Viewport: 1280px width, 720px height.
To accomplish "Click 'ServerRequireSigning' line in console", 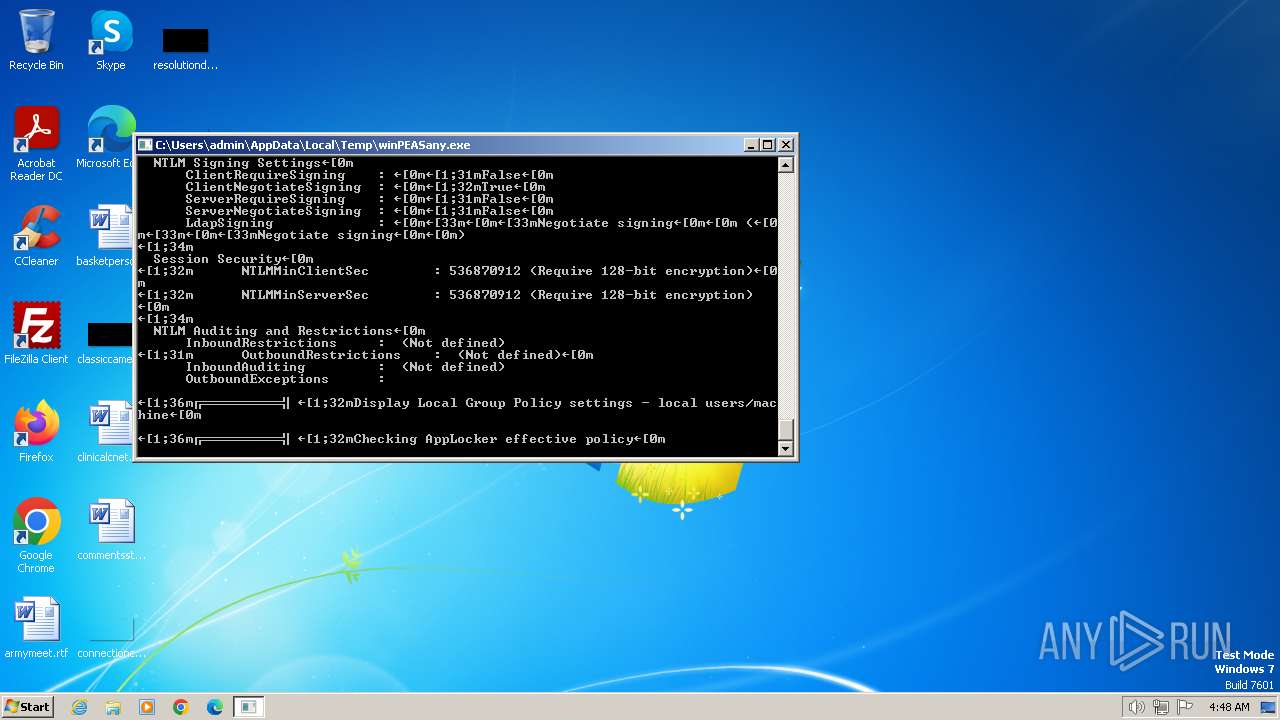I will click(x=369, y=199).
